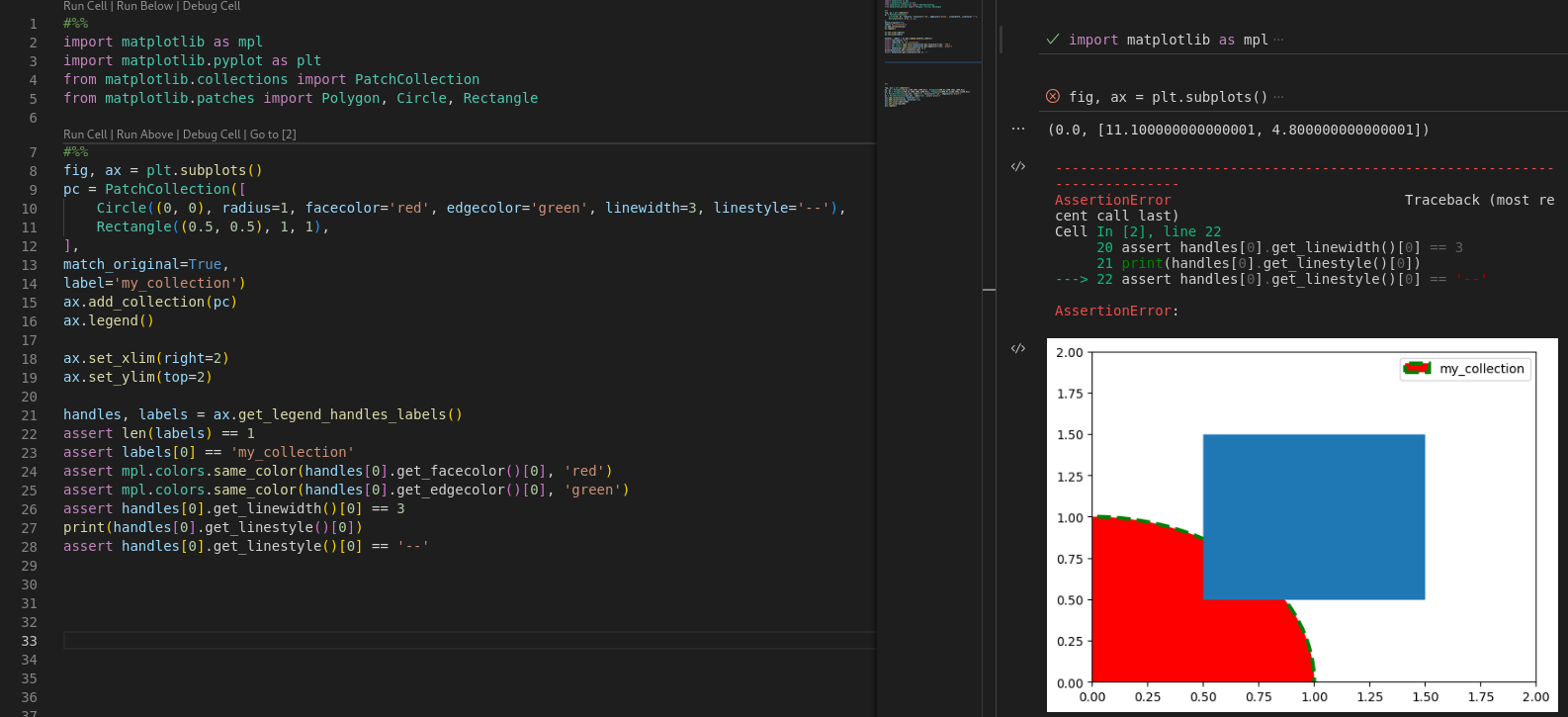The width and height of the screenshot is (1568, 717).
Task: Click the editor minimap code preview
Action: [929, 54]
